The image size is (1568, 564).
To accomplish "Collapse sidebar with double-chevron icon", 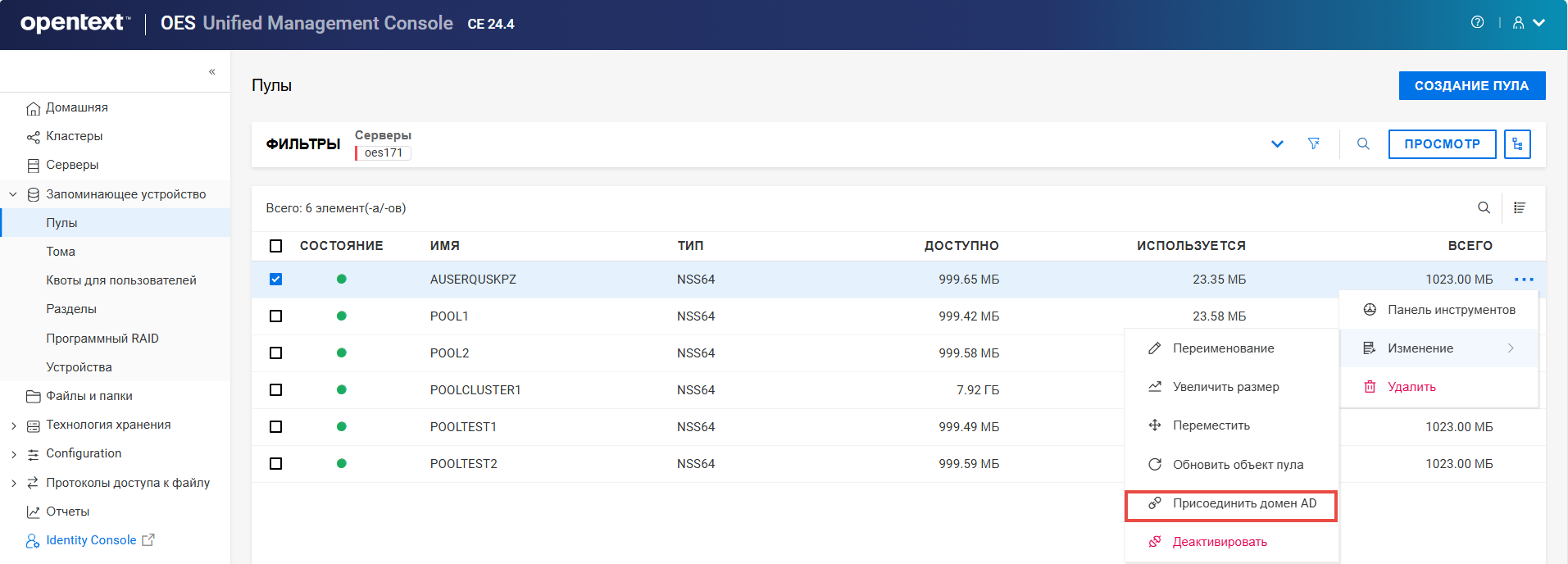I will pyautogui.click(x=212, y=72).
